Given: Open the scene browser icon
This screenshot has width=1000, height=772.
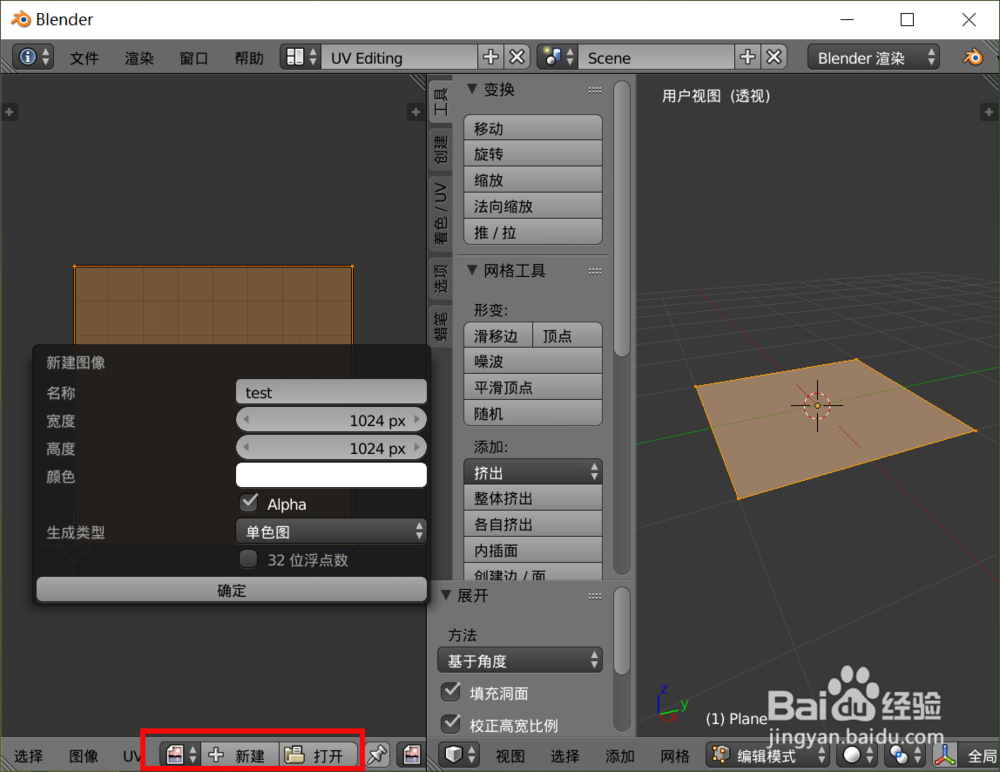Looking at the screenshot, I should [557, 57].
